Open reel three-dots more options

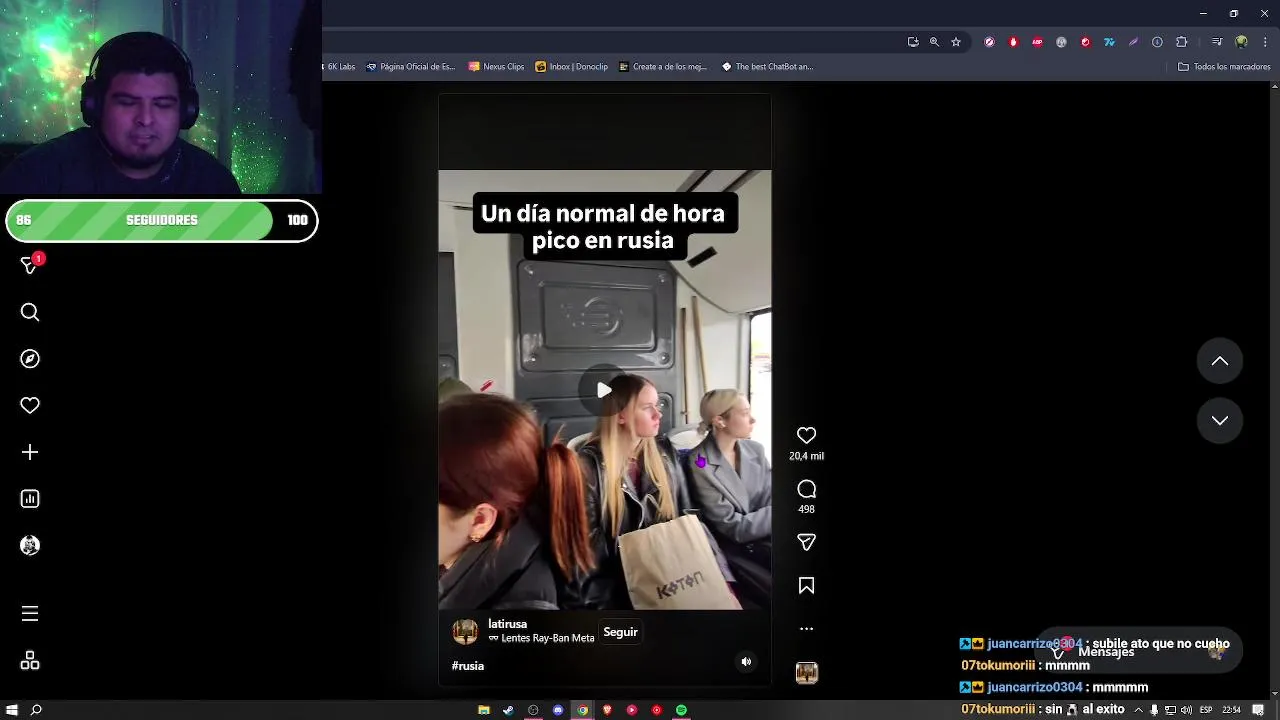point(806,629)
